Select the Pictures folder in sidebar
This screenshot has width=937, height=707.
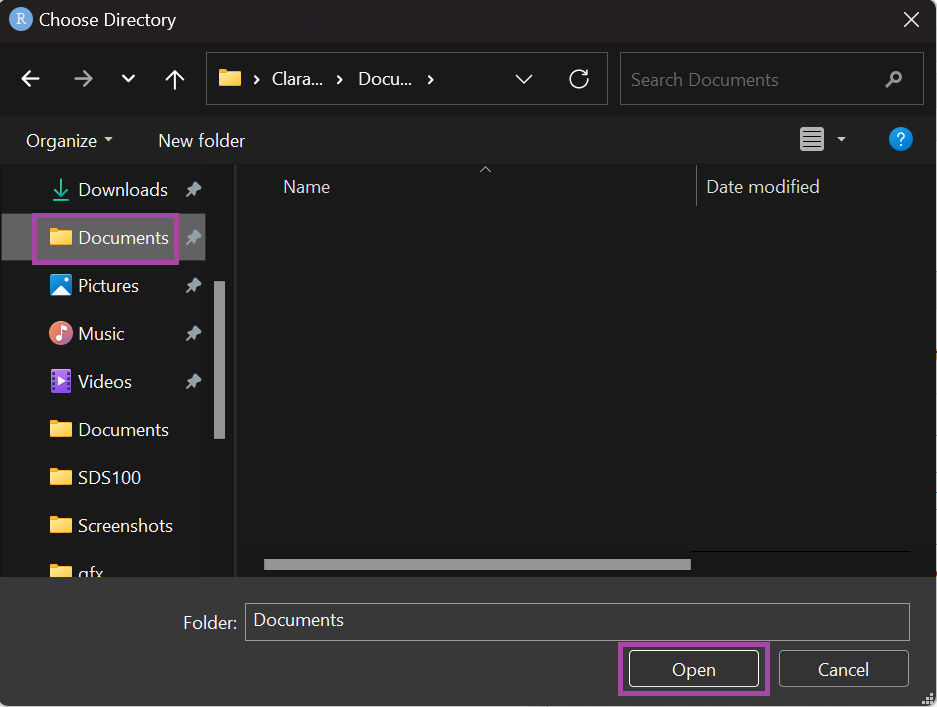pyautogui.click(x=108, y=286)
